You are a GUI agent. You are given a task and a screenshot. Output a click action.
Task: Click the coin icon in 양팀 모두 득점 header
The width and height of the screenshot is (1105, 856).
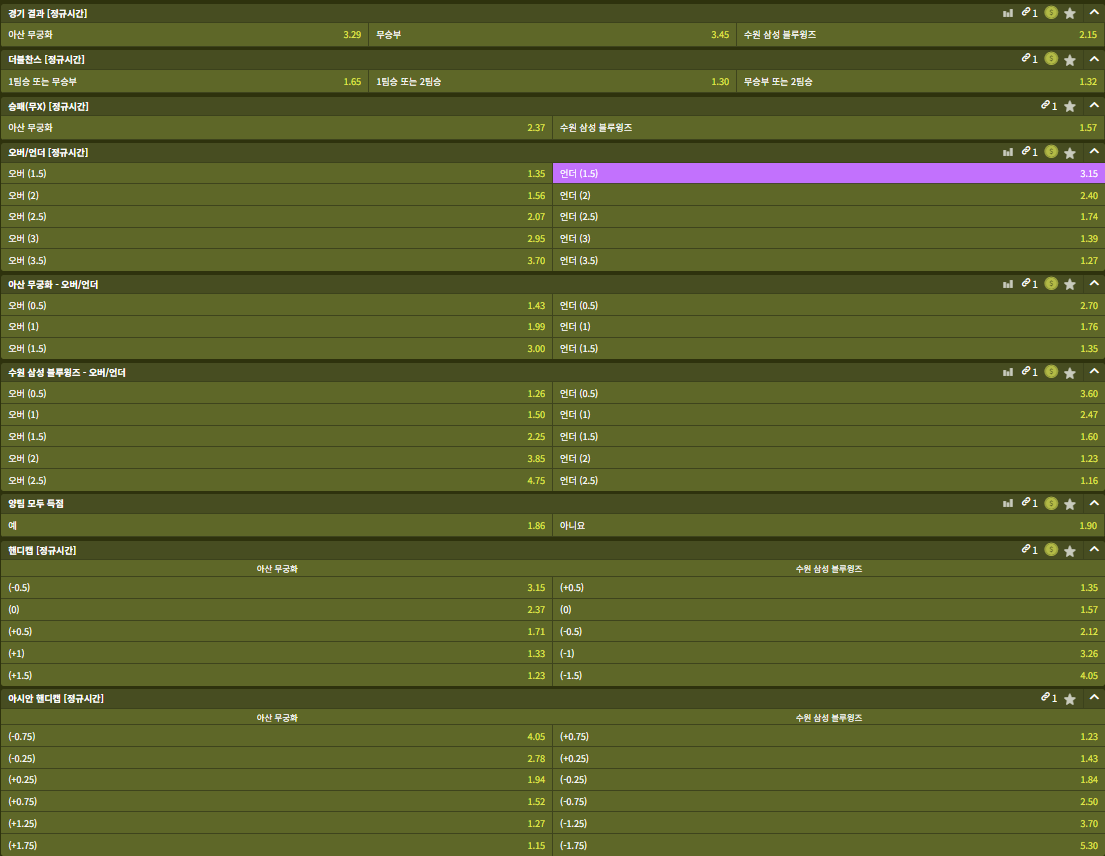(x=1051, y=503)
